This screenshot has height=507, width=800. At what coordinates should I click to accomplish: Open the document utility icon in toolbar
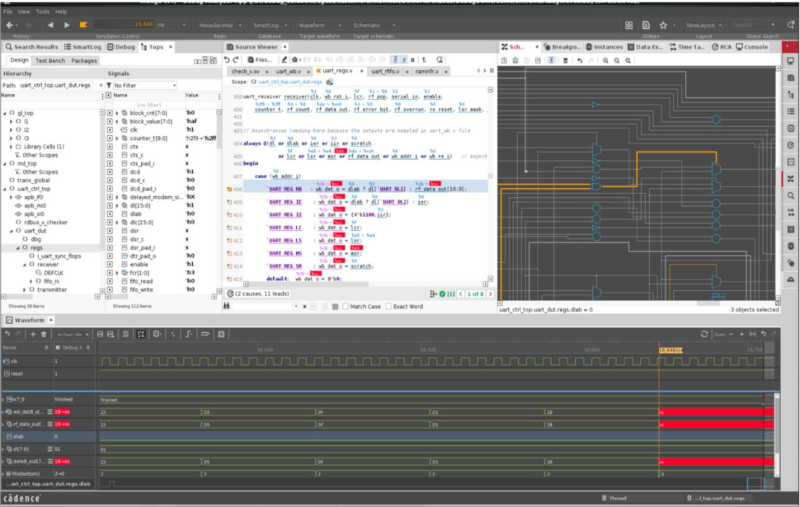click(x=645, y=25)
